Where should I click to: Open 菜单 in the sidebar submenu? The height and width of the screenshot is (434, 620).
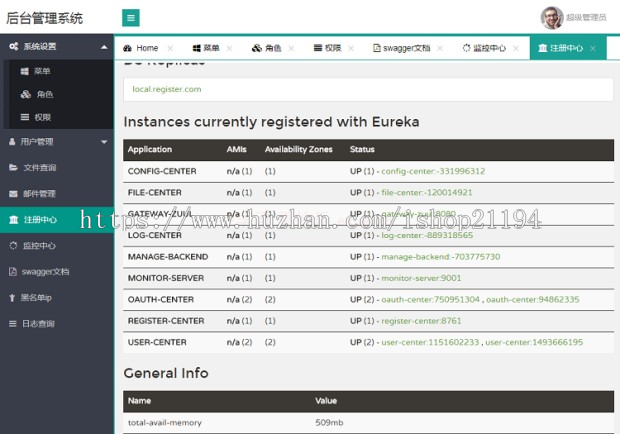tap(43, 71)
